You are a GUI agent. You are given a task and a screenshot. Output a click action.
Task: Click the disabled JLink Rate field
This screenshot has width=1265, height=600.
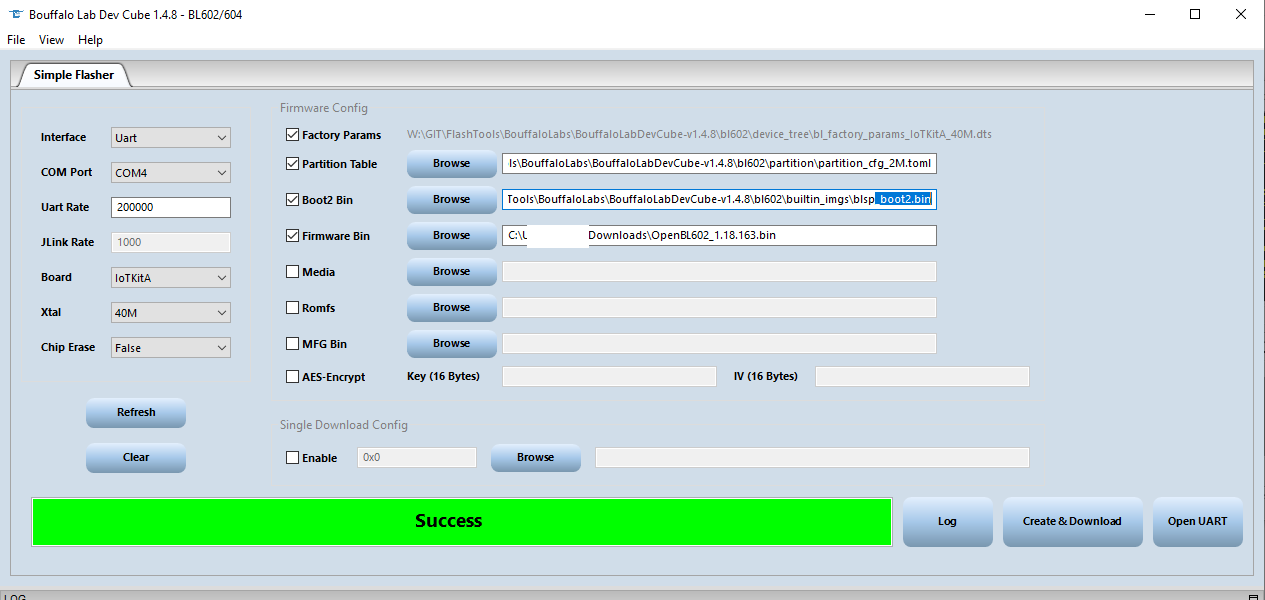point(171,242)
